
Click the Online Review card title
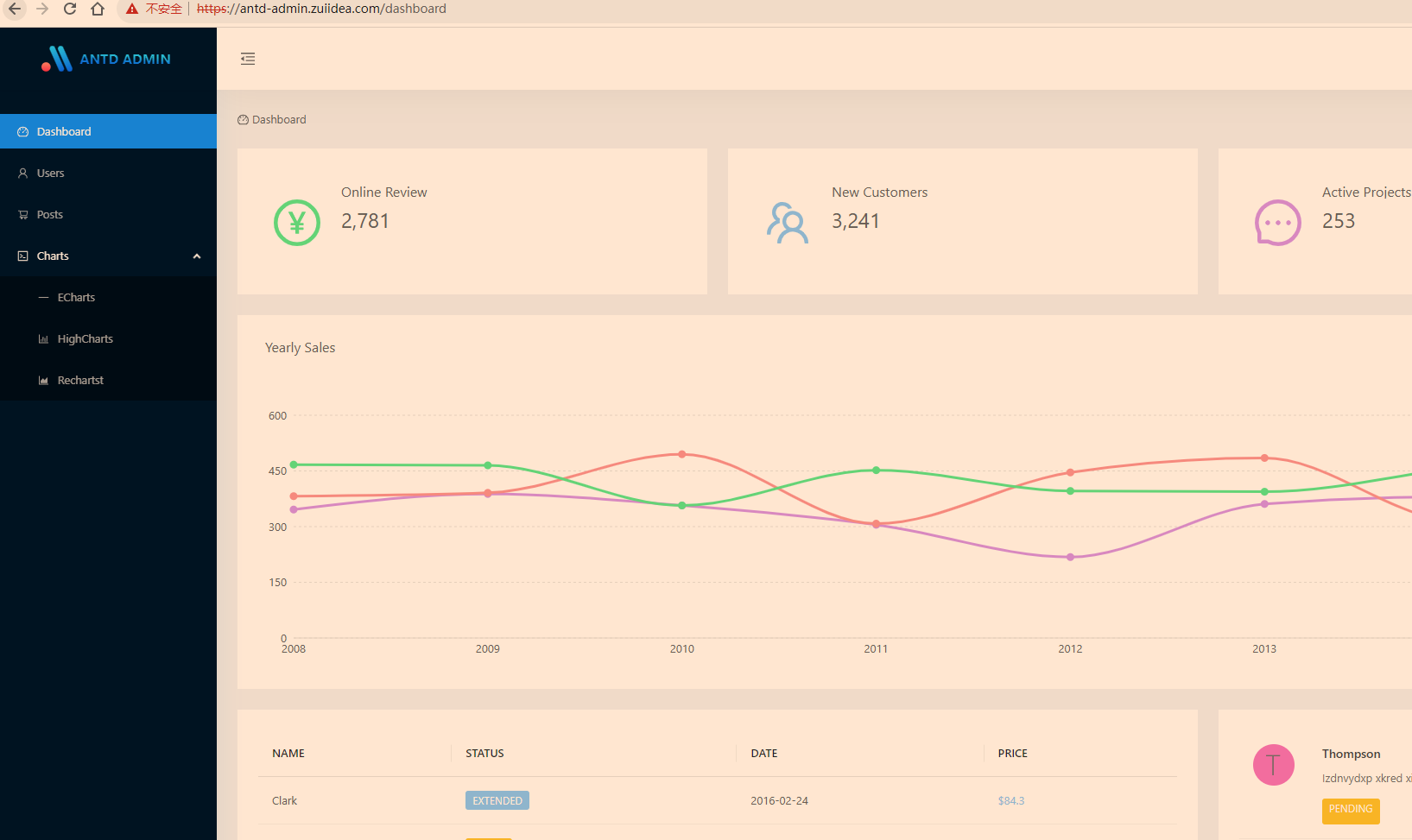pyautogui.click(x=384, y=193)
